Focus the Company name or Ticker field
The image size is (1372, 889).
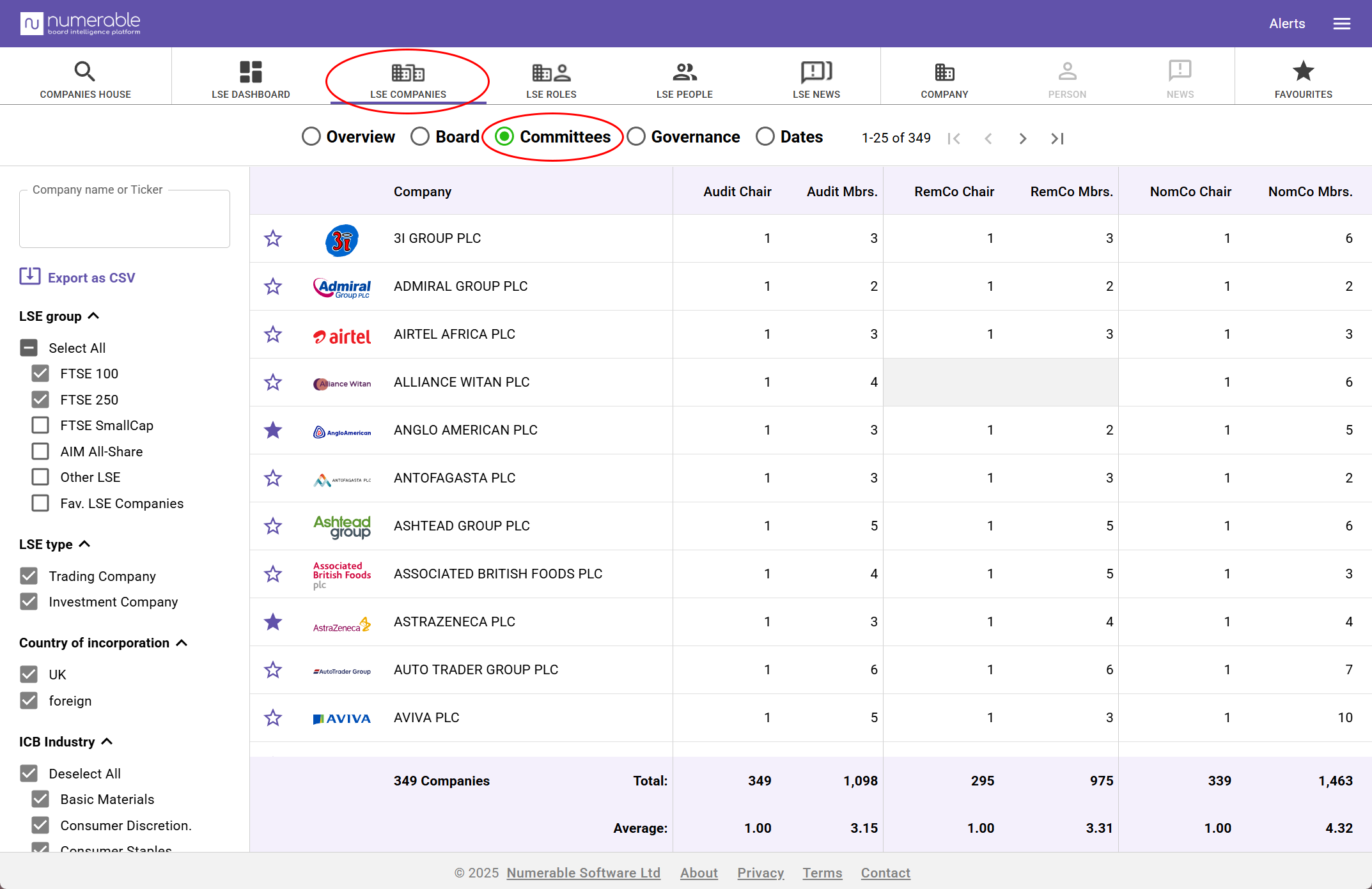coord(125,219)
